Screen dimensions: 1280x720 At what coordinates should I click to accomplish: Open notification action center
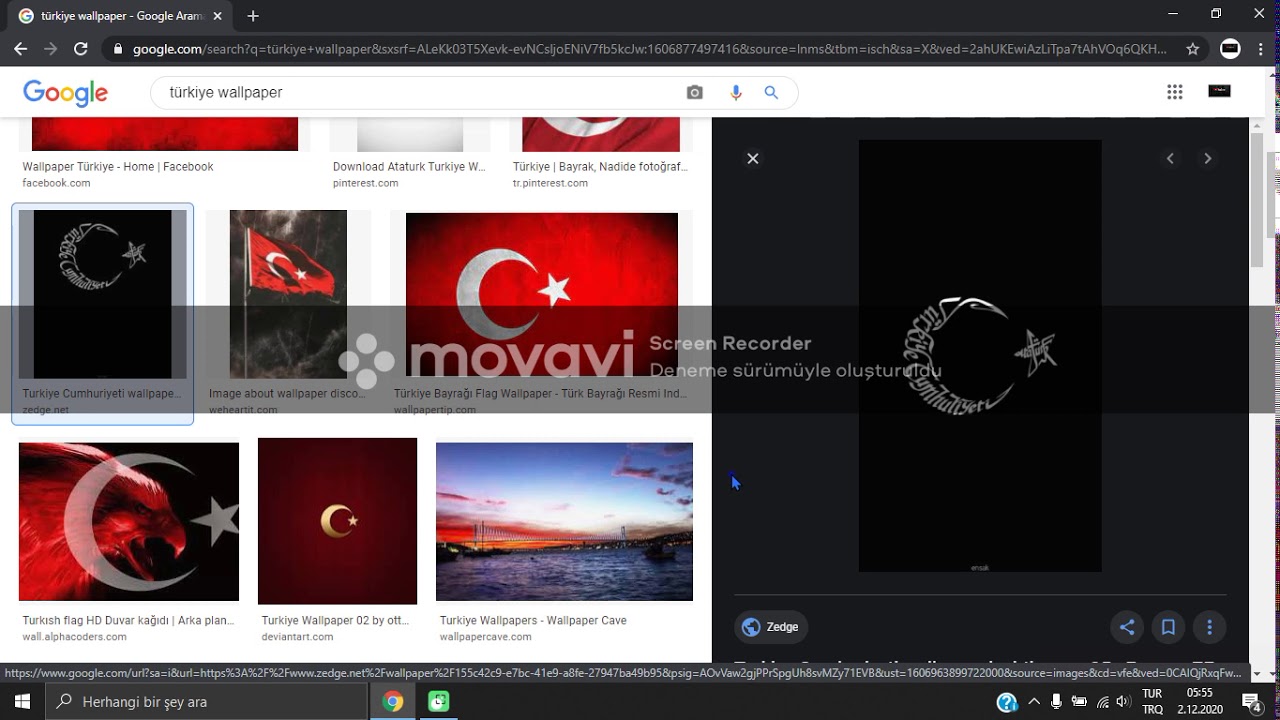point(1251,702)
